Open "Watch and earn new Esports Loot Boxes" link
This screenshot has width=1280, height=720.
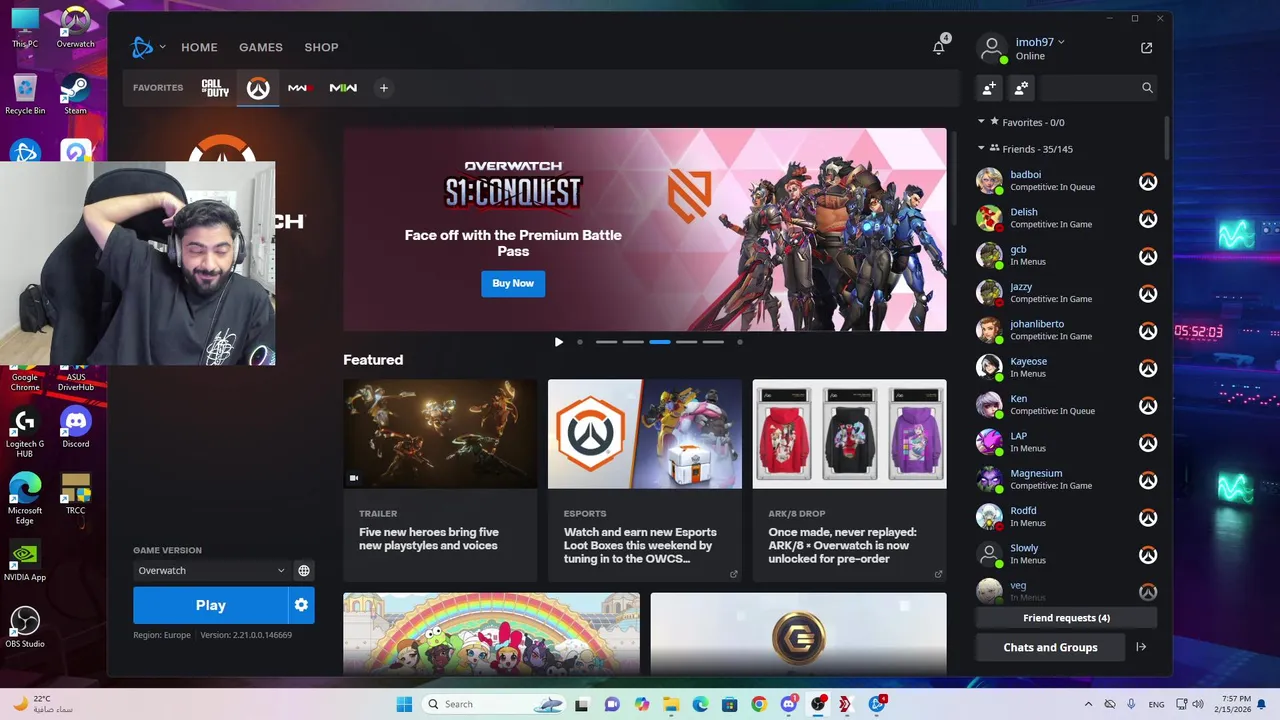coord(640,545)
